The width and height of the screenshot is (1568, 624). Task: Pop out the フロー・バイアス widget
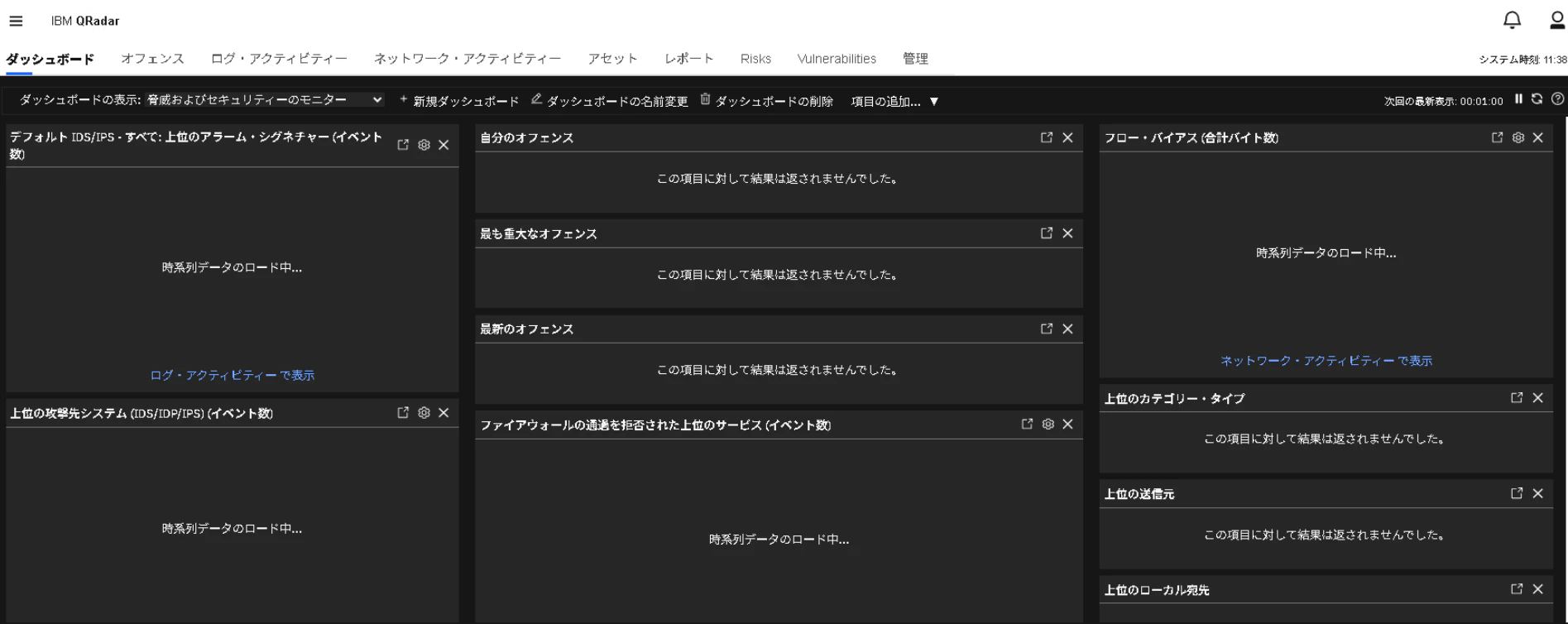click(x=1497, y=137)
